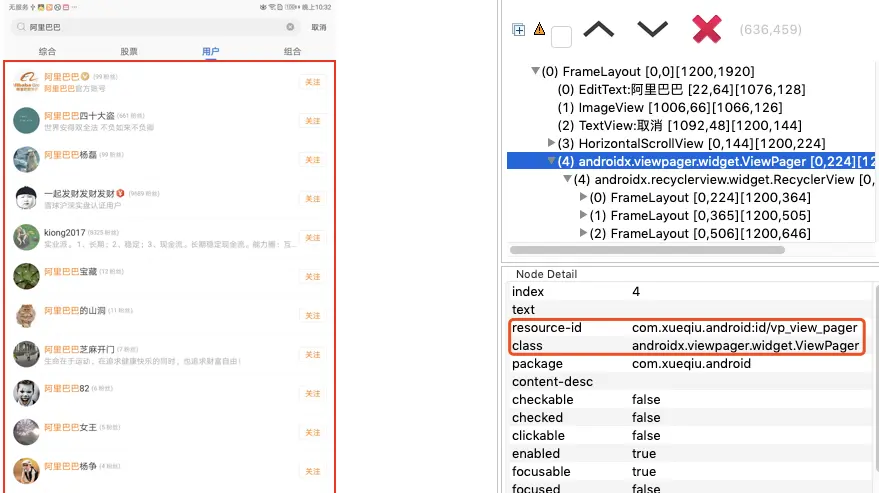Switch to the 股票 tab
The image size is (879, 493).
(x=129, y=51)
